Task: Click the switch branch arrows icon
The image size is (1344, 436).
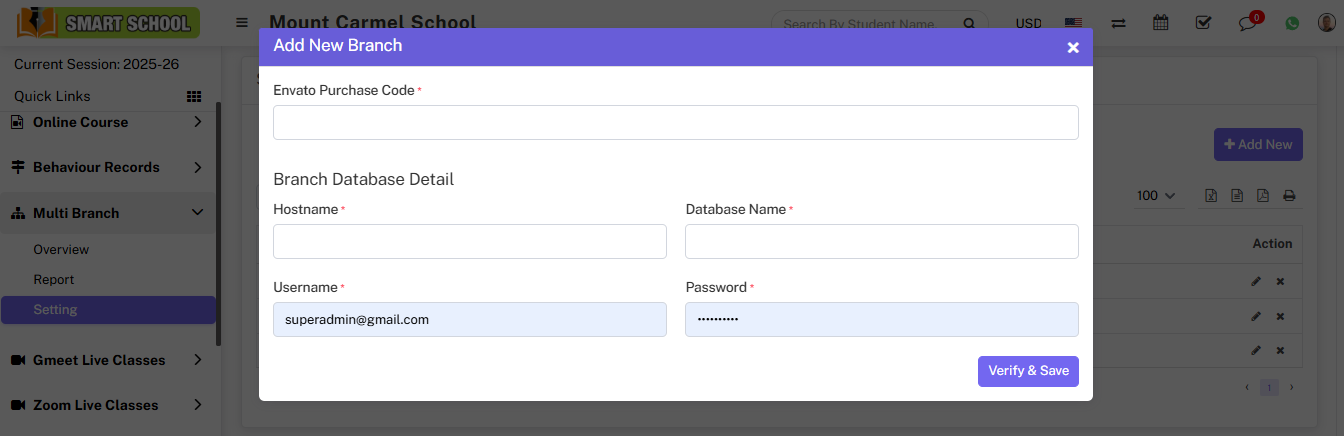Action: pyautogui.click(x=1118, y=23)
